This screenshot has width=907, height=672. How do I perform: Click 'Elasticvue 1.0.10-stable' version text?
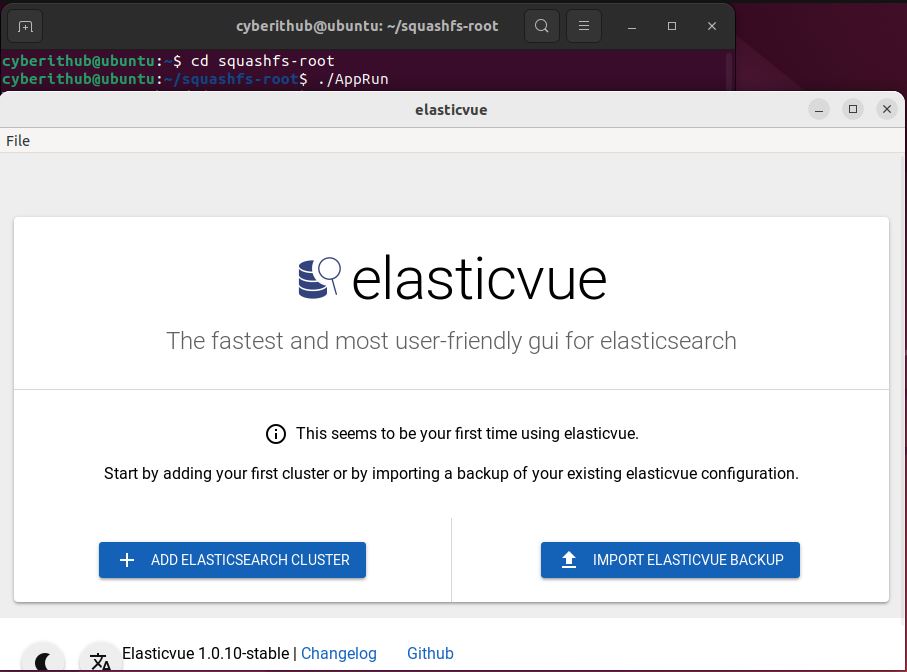205,653
